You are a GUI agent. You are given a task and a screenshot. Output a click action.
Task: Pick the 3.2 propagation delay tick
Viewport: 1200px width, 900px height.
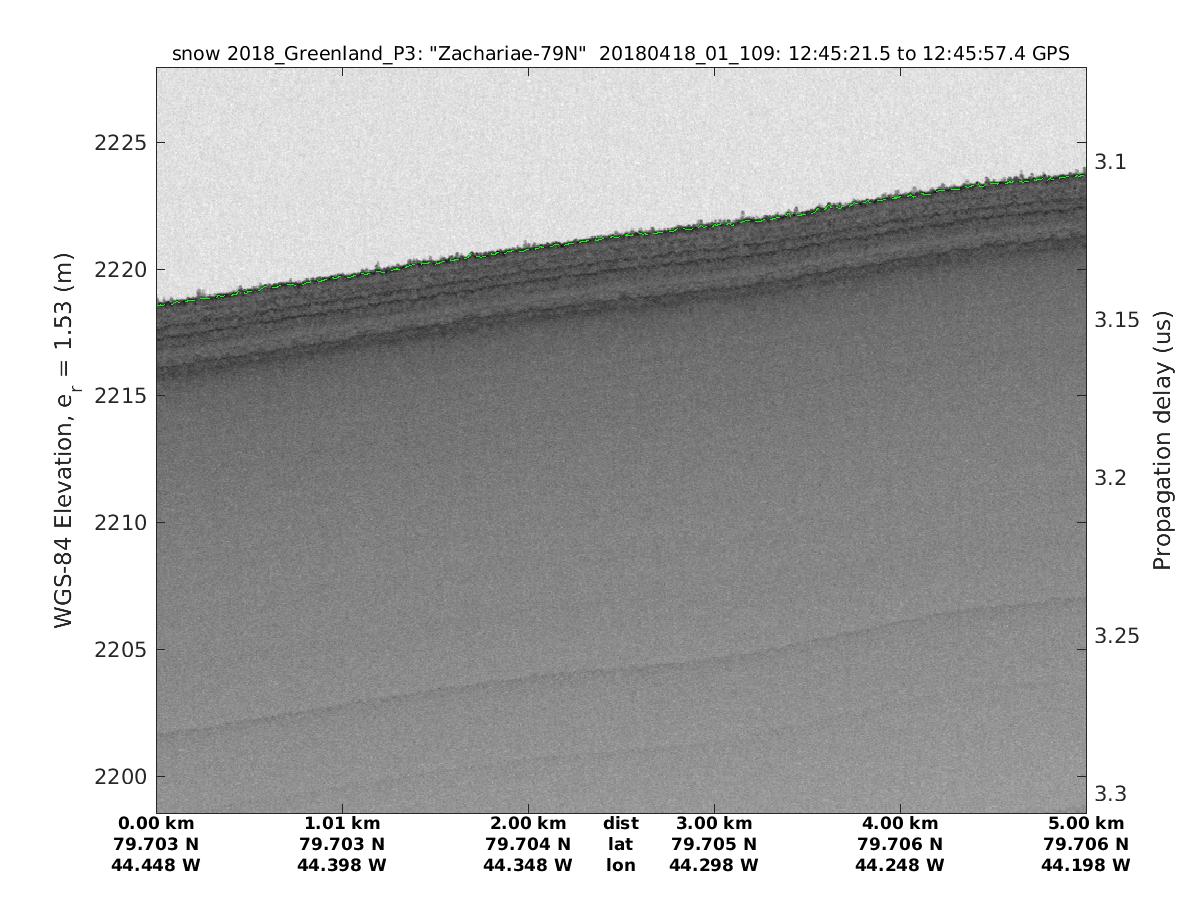(1110, 477)
